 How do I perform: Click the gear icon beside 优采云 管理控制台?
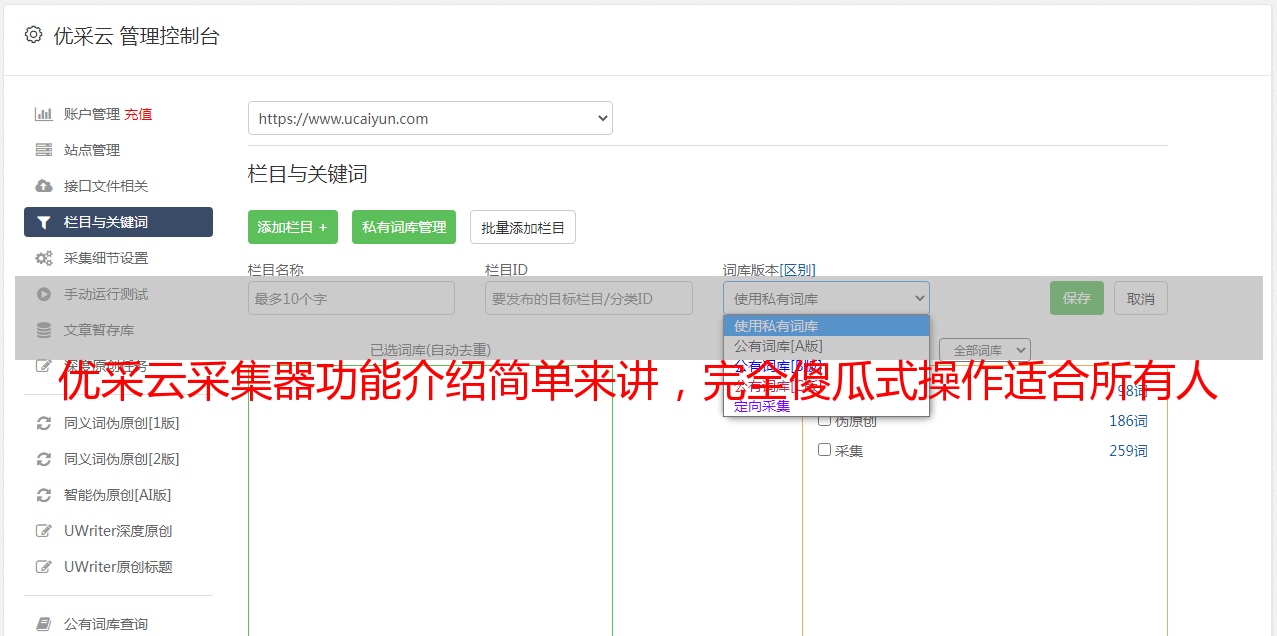click(x=33, y=35)
